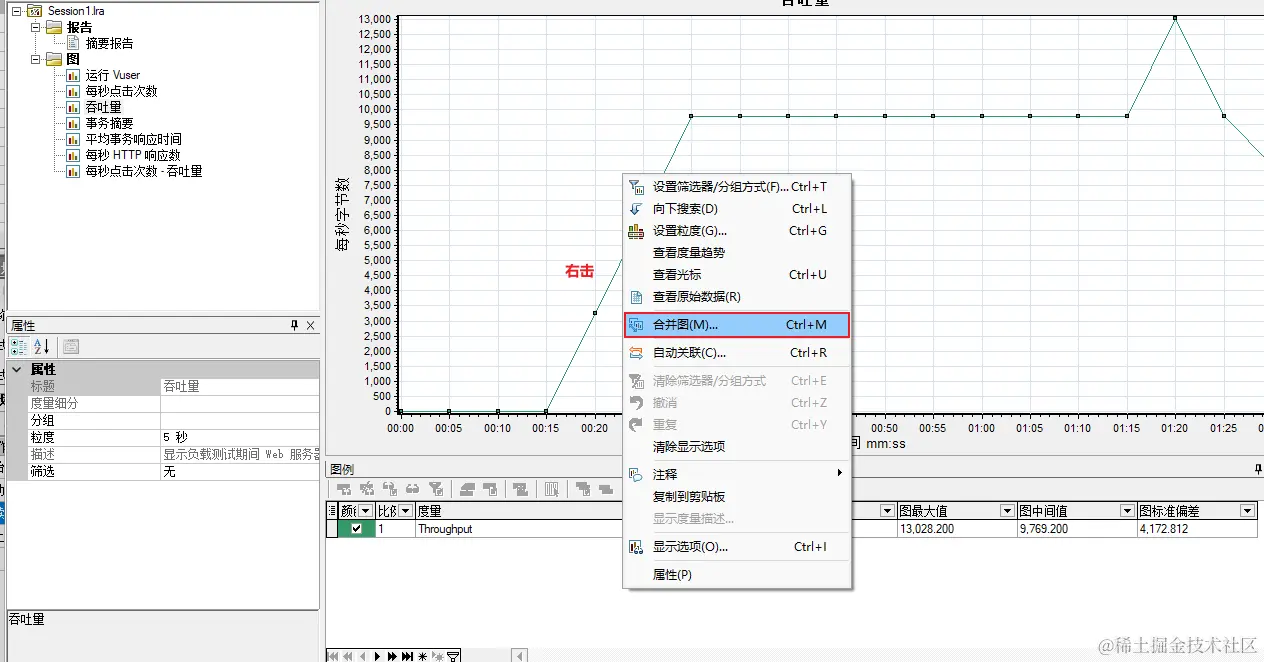Open the 摘要报告 tree item
The width and height of the screenshot is (1264, 662).
point(109,43)
